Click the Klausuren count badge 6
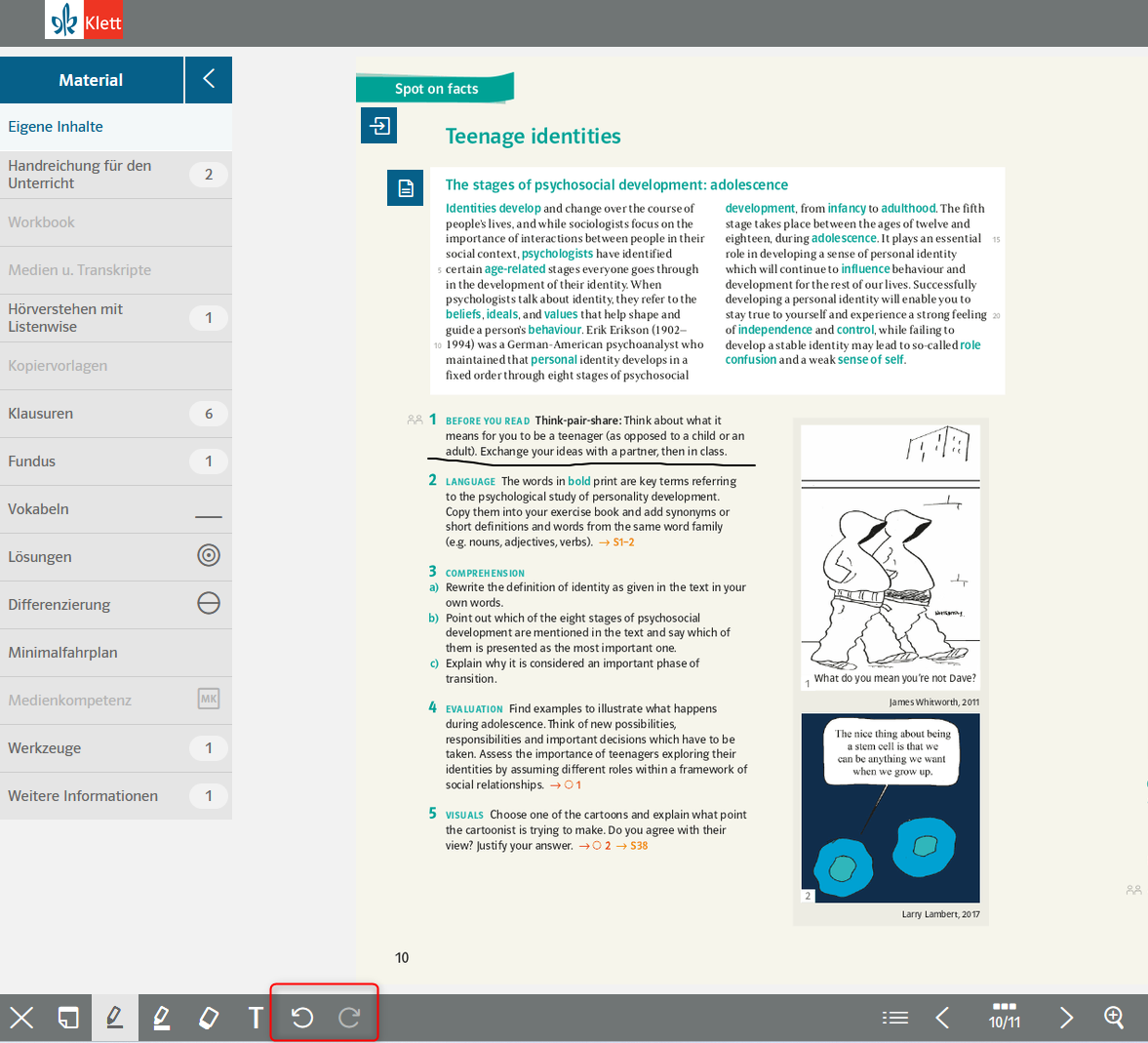Viewport: 1148px width, 1043px height. tap(209, 414)
